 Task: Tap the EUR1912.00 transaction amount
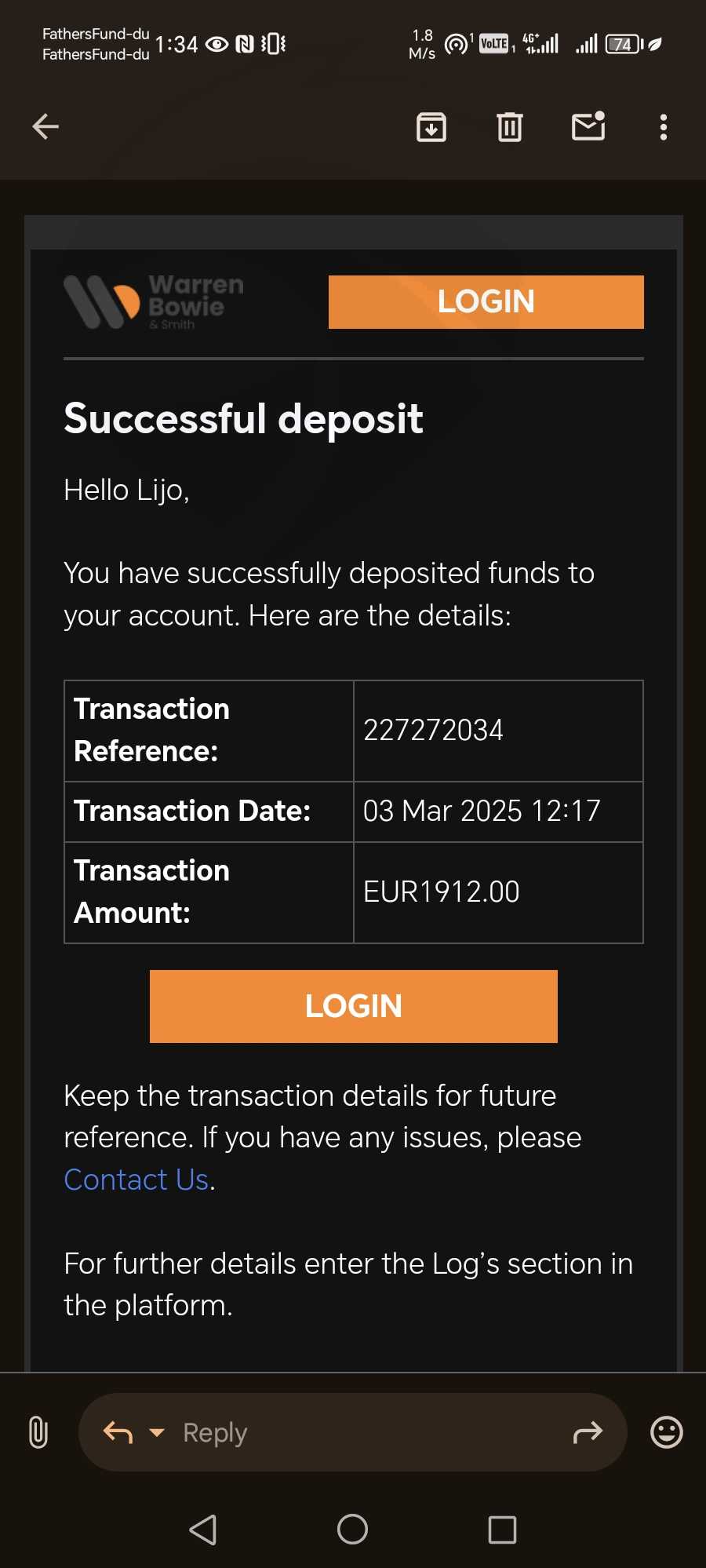click(442, 892)
